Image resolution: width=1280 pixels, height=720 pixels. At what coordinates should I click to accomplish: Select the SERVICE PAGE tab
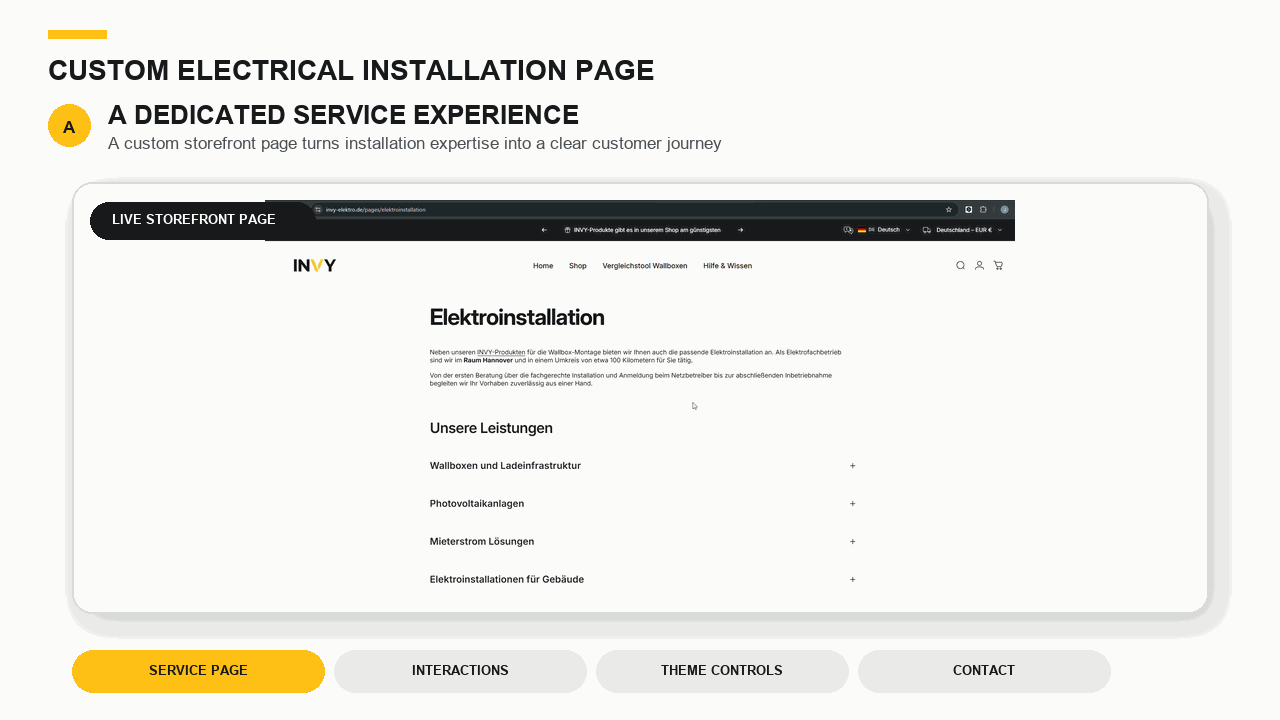(198, 671)
